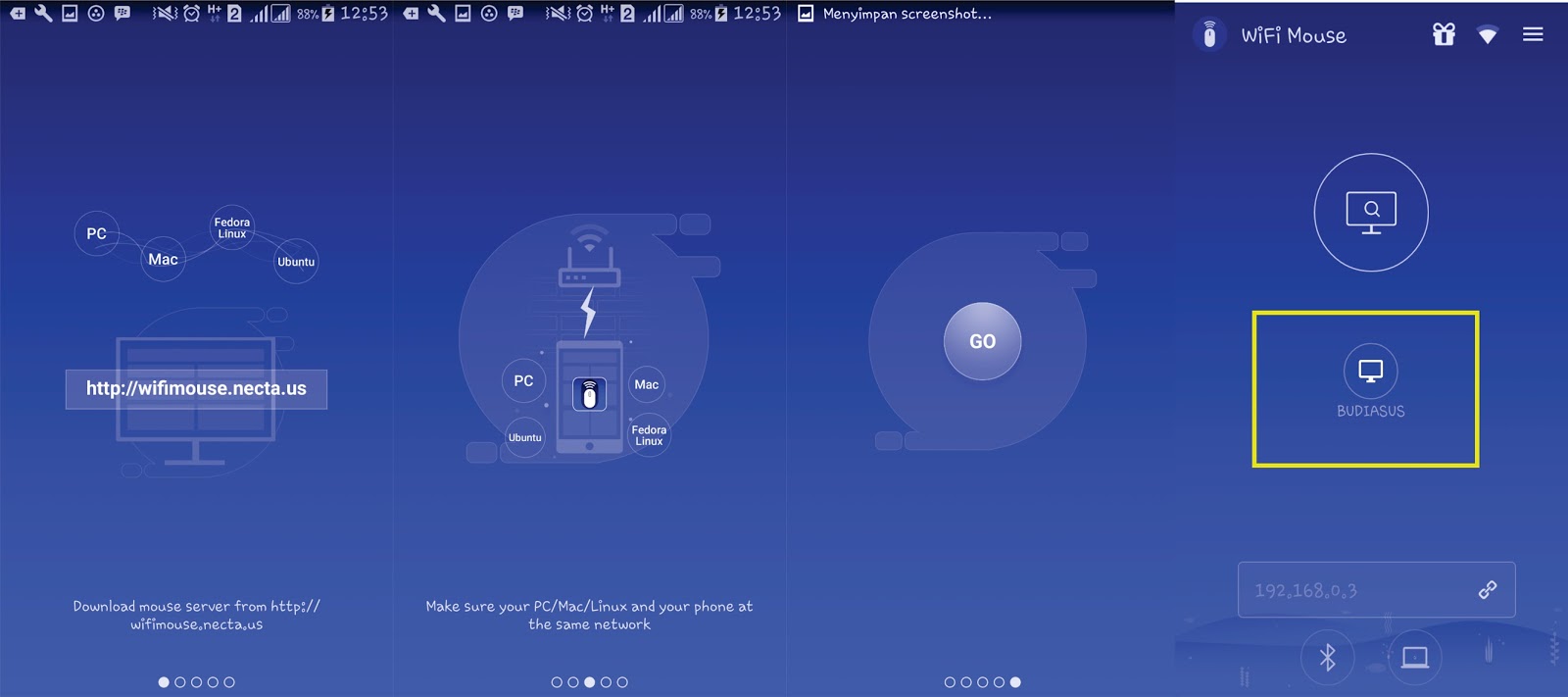
Task: Click the 'Make sure your PC/Mac/Linux' instruction text
Action: coord(589,615)
